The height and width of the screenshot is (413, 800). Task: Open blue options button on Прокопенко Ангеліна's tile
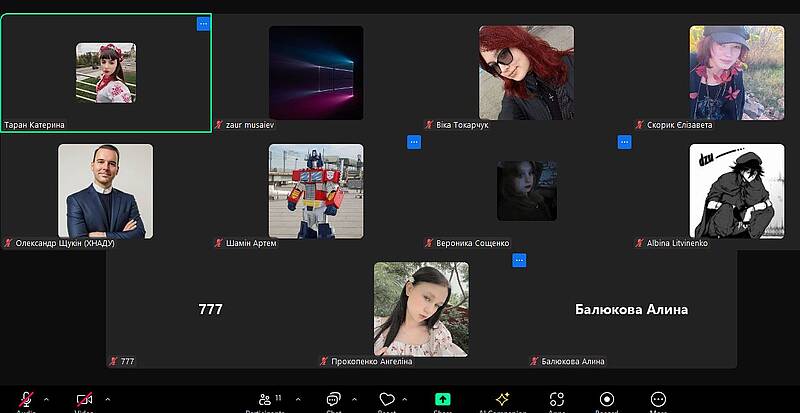coord(519,260)
